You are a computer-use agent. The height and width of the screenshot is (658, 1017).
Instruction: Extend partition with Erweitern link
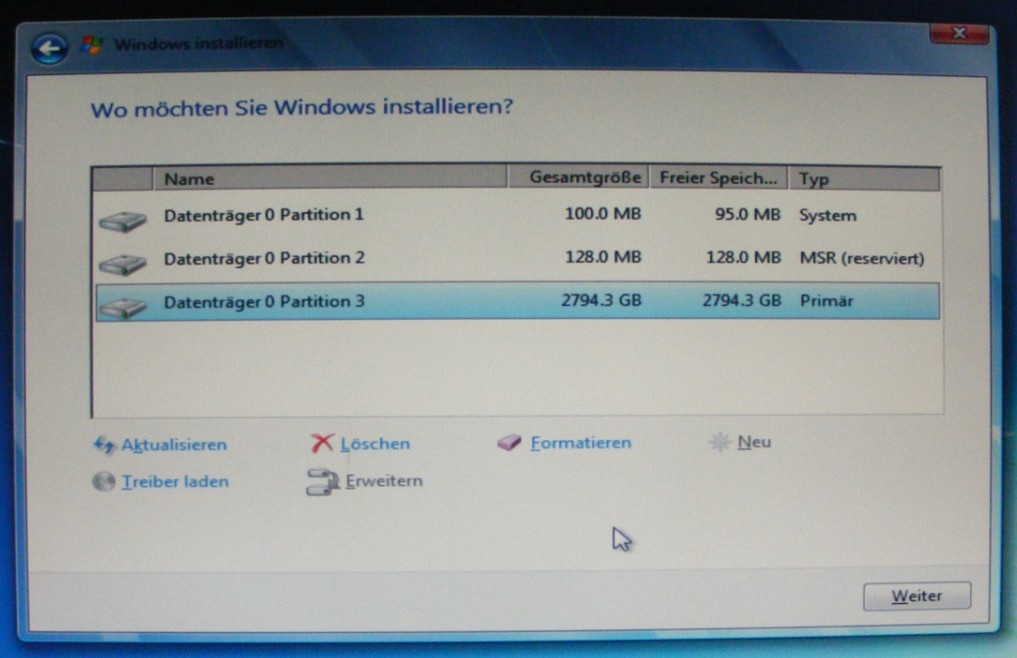(x=384, y=481)
